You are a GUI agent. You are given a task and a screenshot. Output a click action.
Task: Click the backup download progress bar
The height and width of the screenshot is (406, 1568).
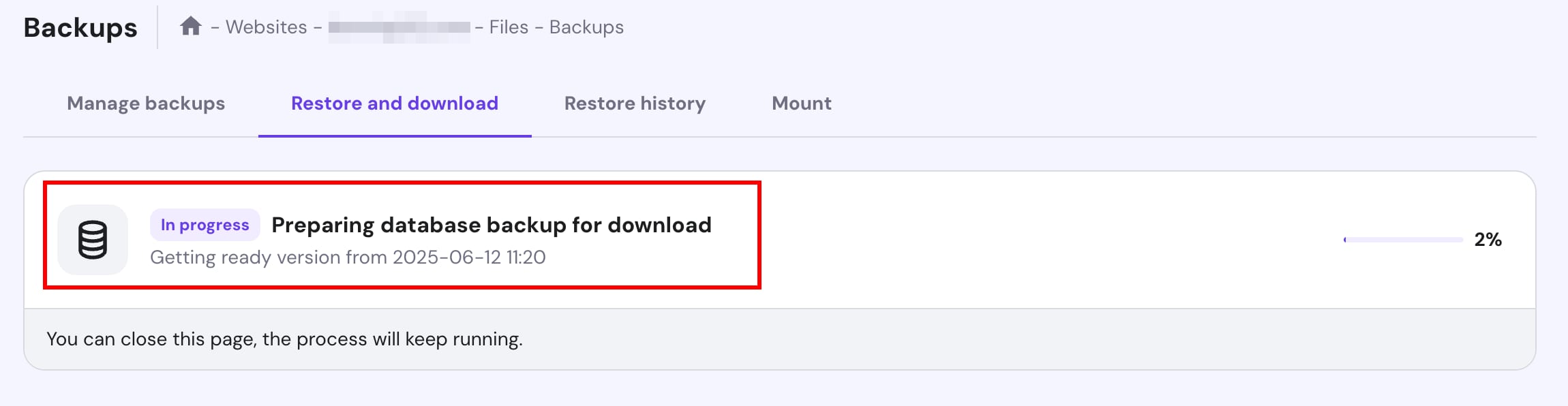[1403, 240]
